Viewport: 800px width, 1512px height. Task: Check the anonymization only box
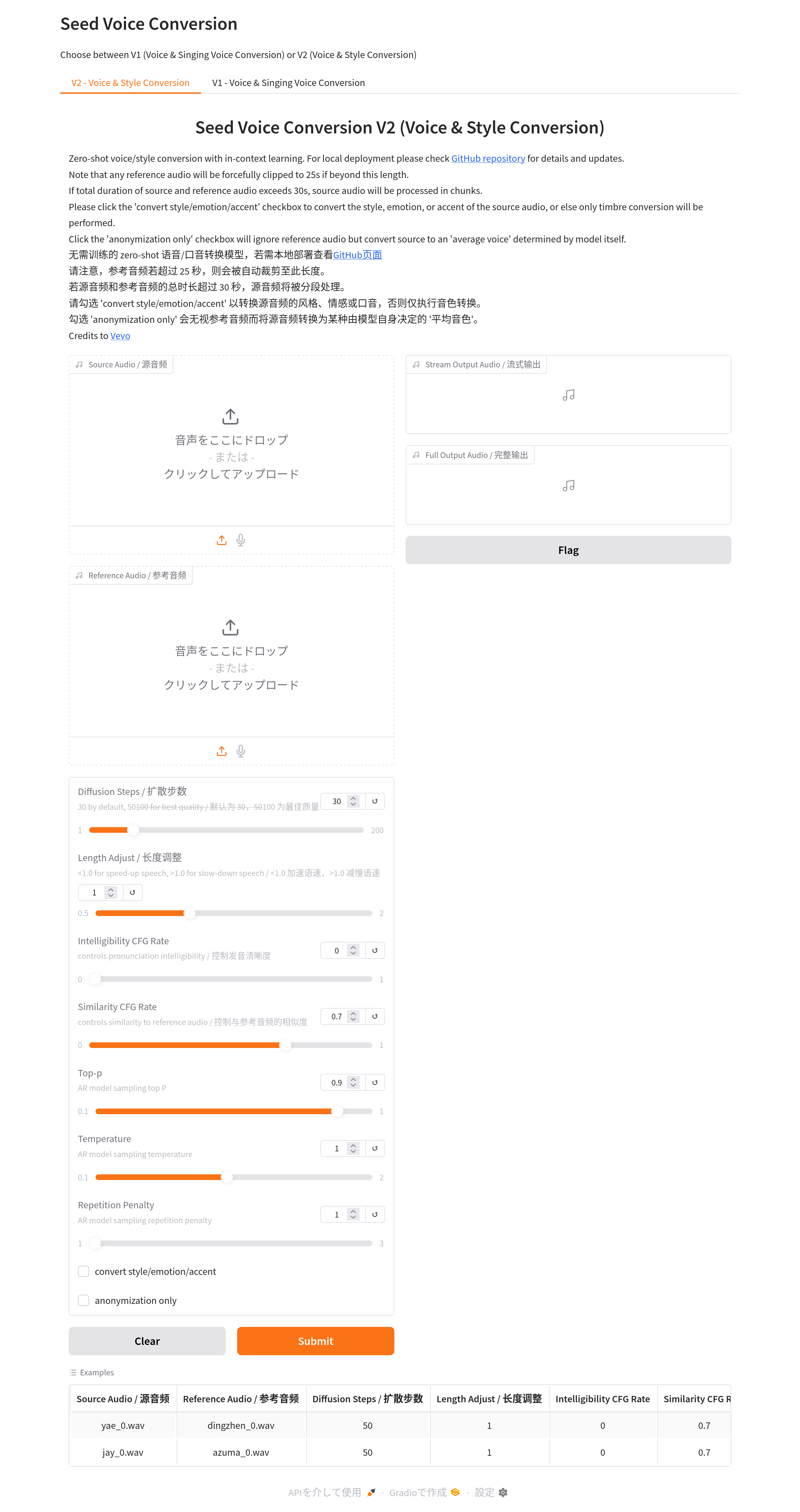(84, 1300)
